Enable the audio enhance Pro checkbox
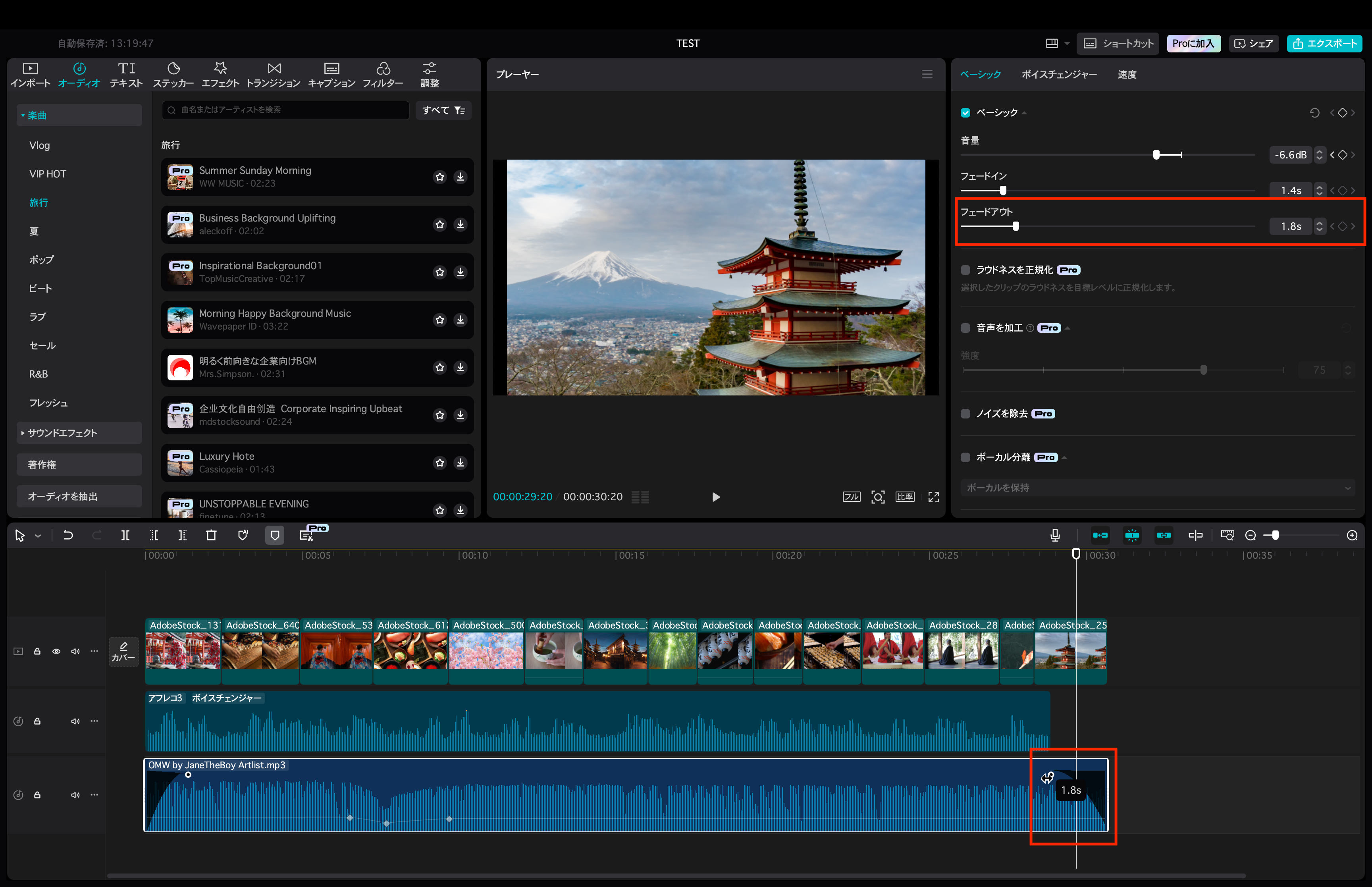Image resolution: width=1372 pixels, height=887 pixels. pyautogui.click(x=965, y=328)
